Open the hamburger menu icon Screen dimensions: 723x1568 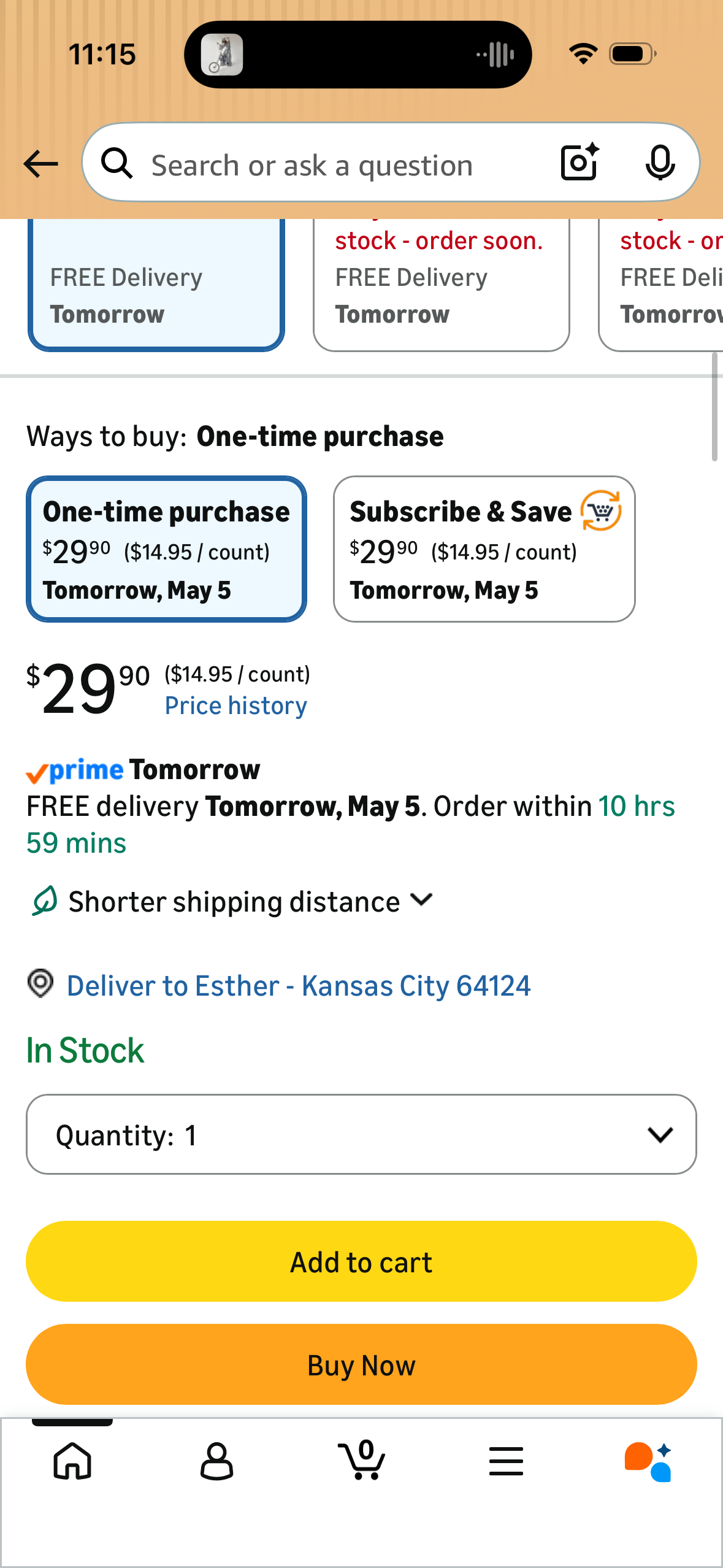pyautogui.click(x=506, y=1461)
